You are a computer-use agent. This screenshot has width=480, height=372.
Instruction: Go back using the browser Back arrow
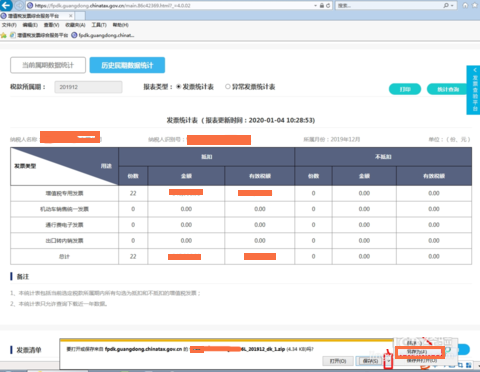click(x=6, y=5)
